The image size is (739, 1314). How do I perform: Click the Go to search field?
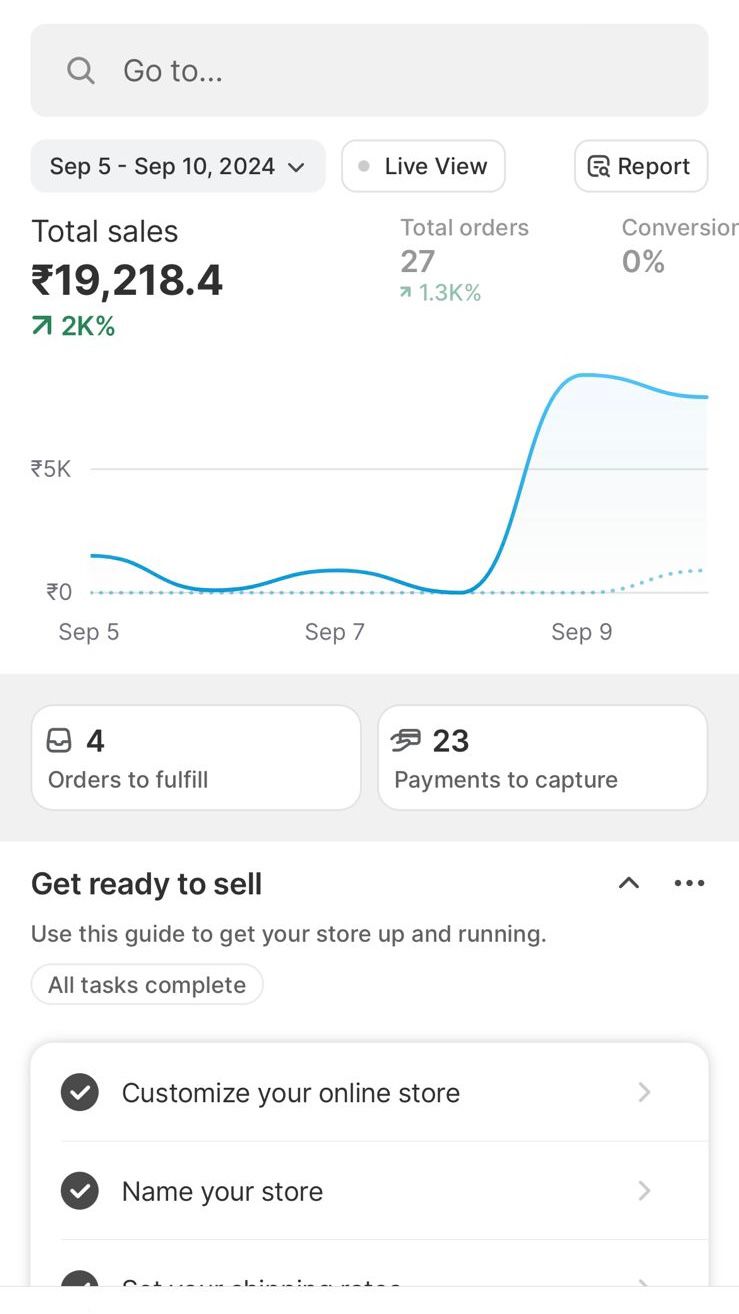(x=369, y=71)
